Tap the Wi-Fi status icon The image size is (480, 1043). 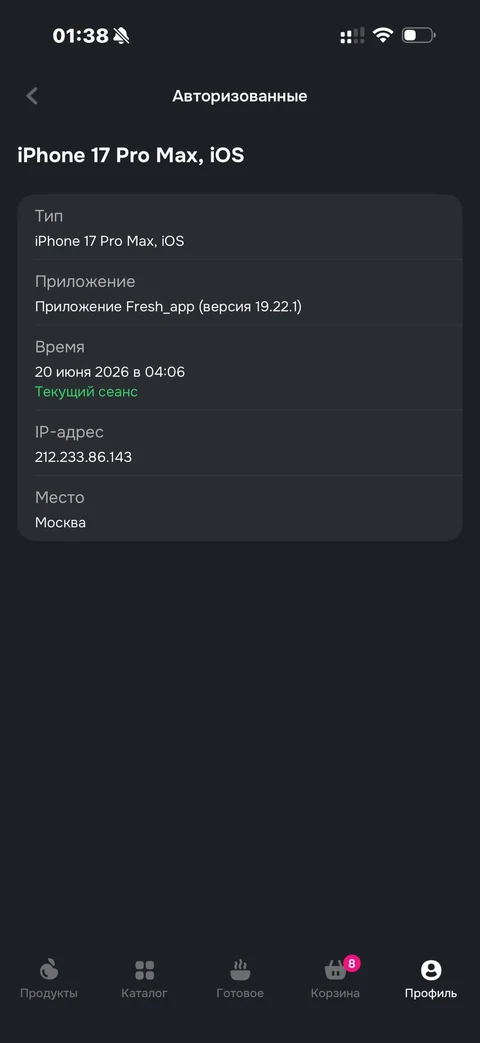point(383,35)
